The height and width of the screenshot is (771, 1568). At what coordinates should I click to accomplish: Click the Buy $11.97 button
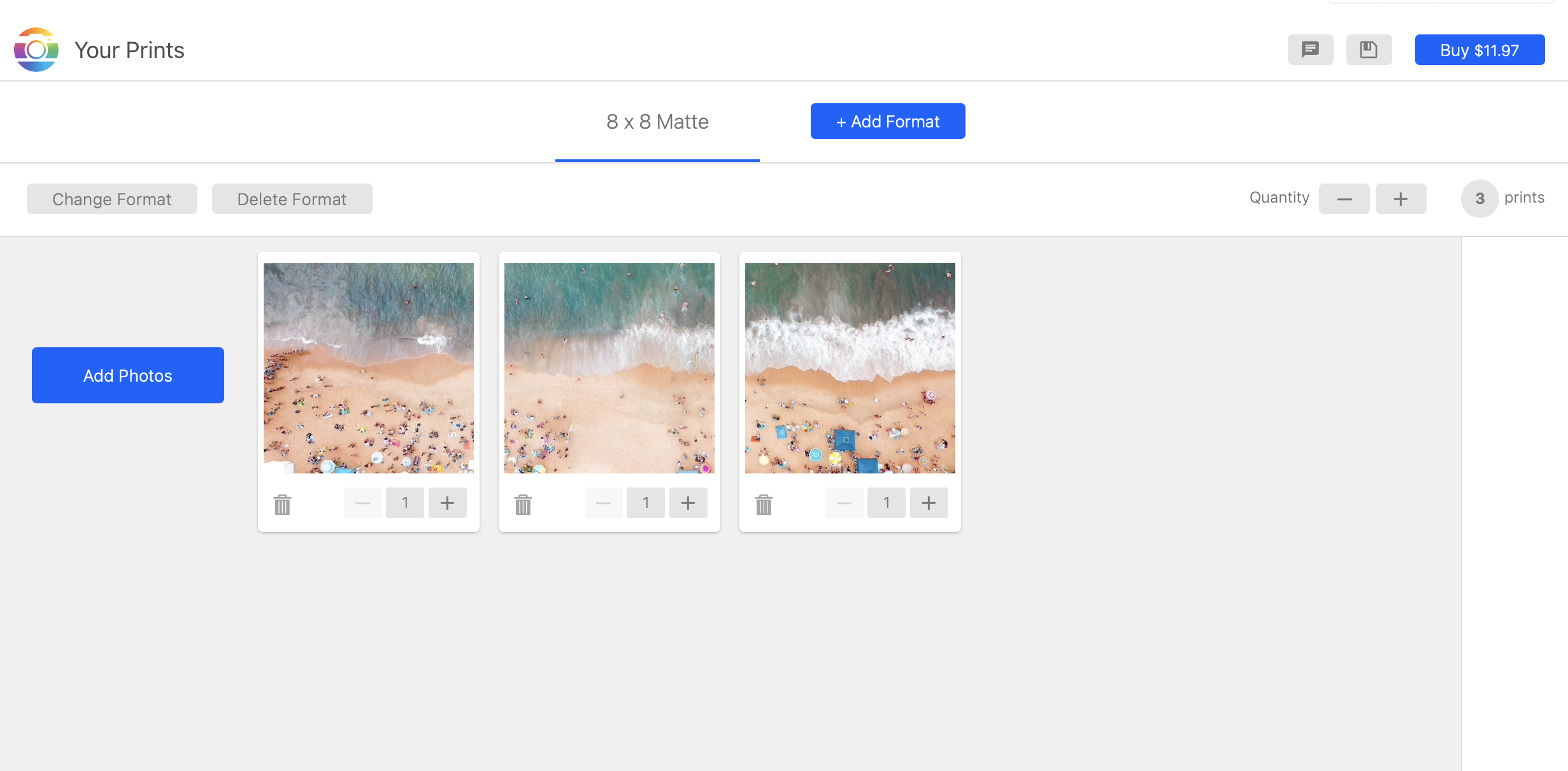click(x=1479, y=50)
